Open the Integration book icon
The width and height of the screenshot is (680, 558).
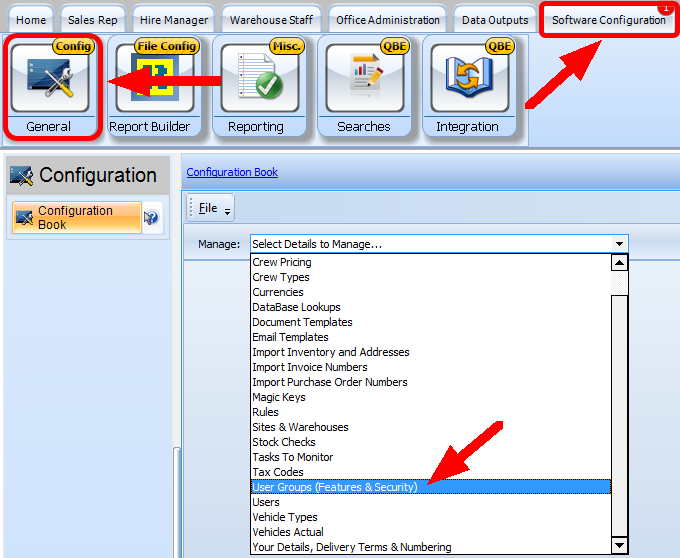tap(469, 78)
